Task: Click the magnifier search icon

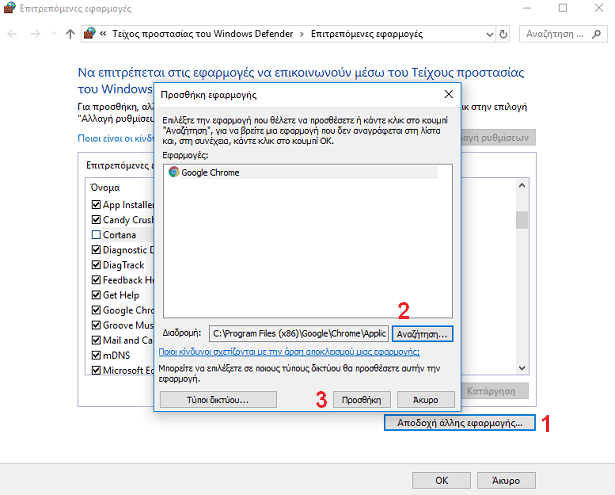Action: pos(596,34)
